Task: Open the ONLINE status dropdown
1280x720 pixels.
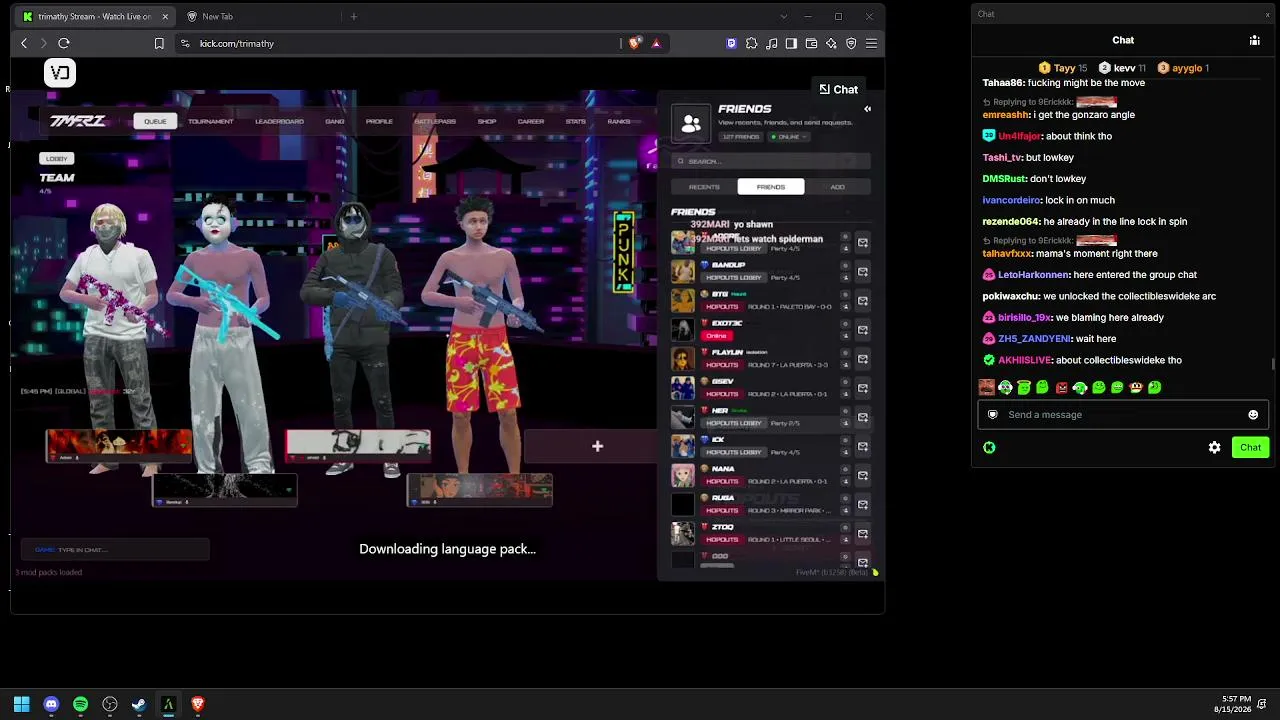Action: [789, 137]
